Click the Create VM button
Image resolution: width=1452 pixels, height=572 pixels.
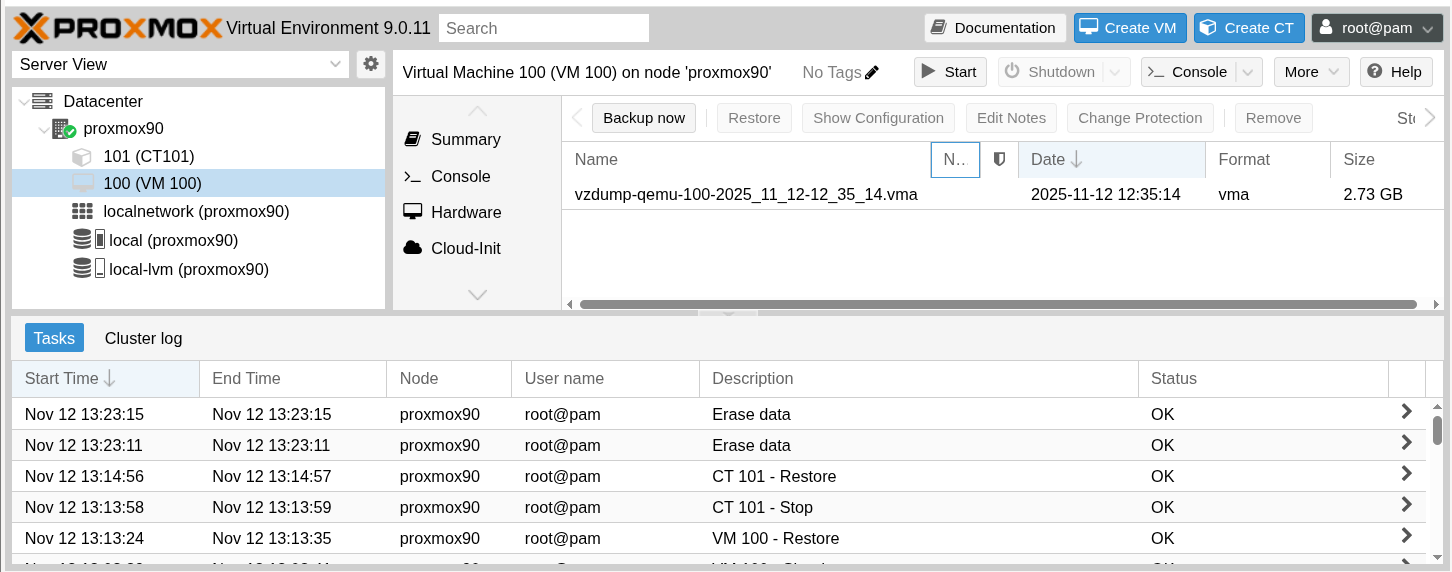1130,28
